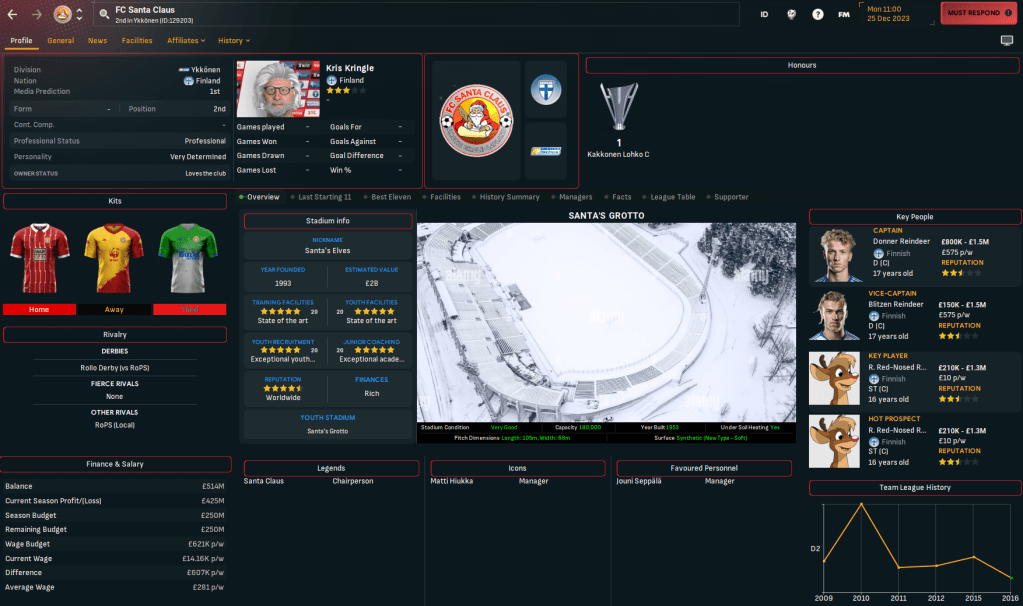Expand the Affiliates dropdown
1023x606 pixels.
point(186,41)
